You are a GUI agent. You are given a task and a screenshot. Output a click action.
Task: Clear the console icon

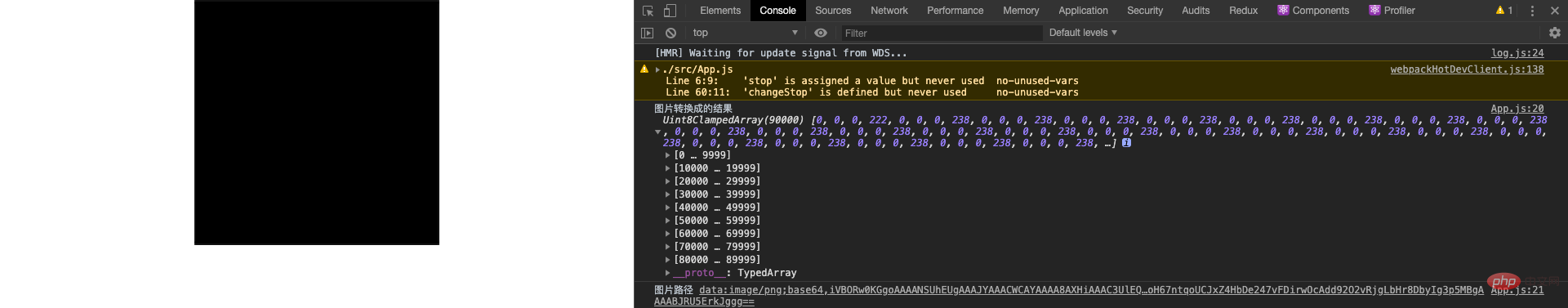670,33
